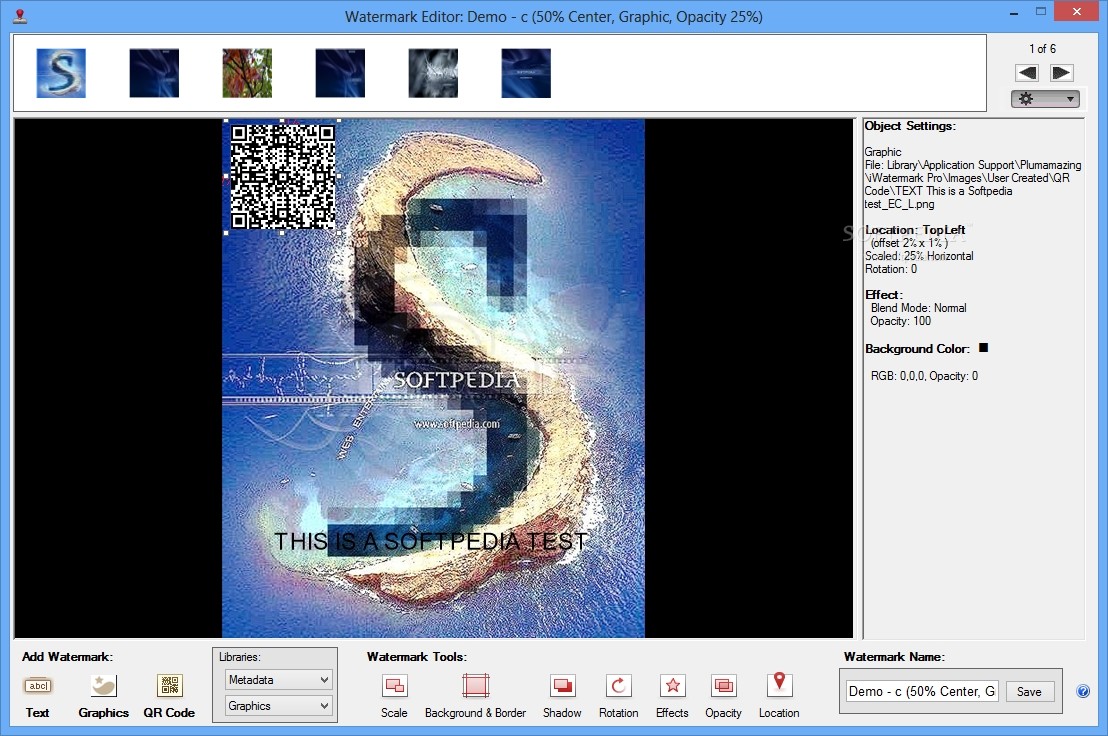Click the 'Background Color:' label
The width and height of the screenshot is (1108, 736).
(x=917, y=349)
